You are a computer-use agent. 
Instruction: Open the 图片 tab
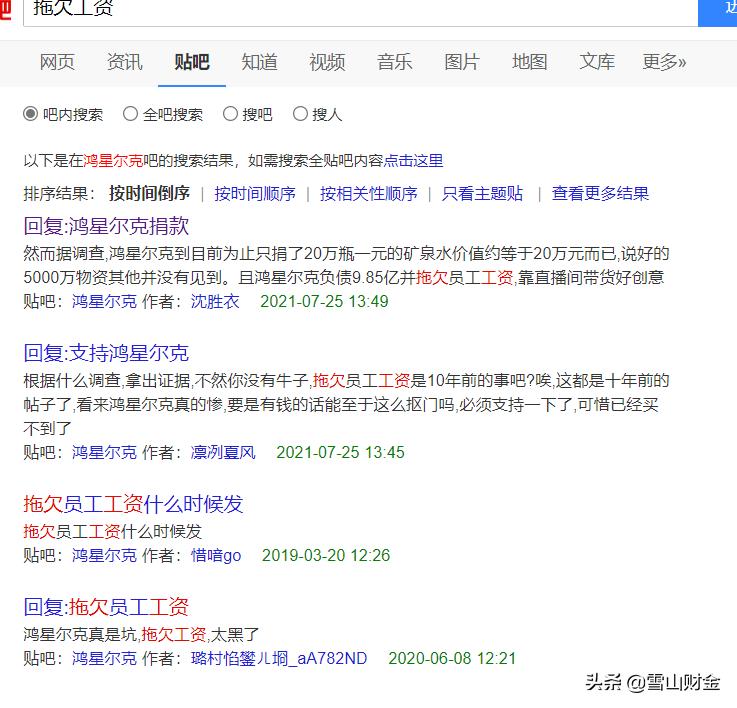(x=462, y=62)
